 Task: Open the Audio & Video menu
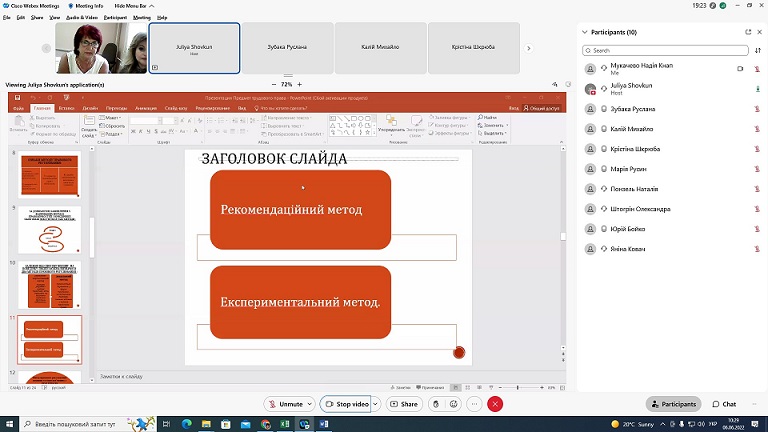click(x=82, y=17)
